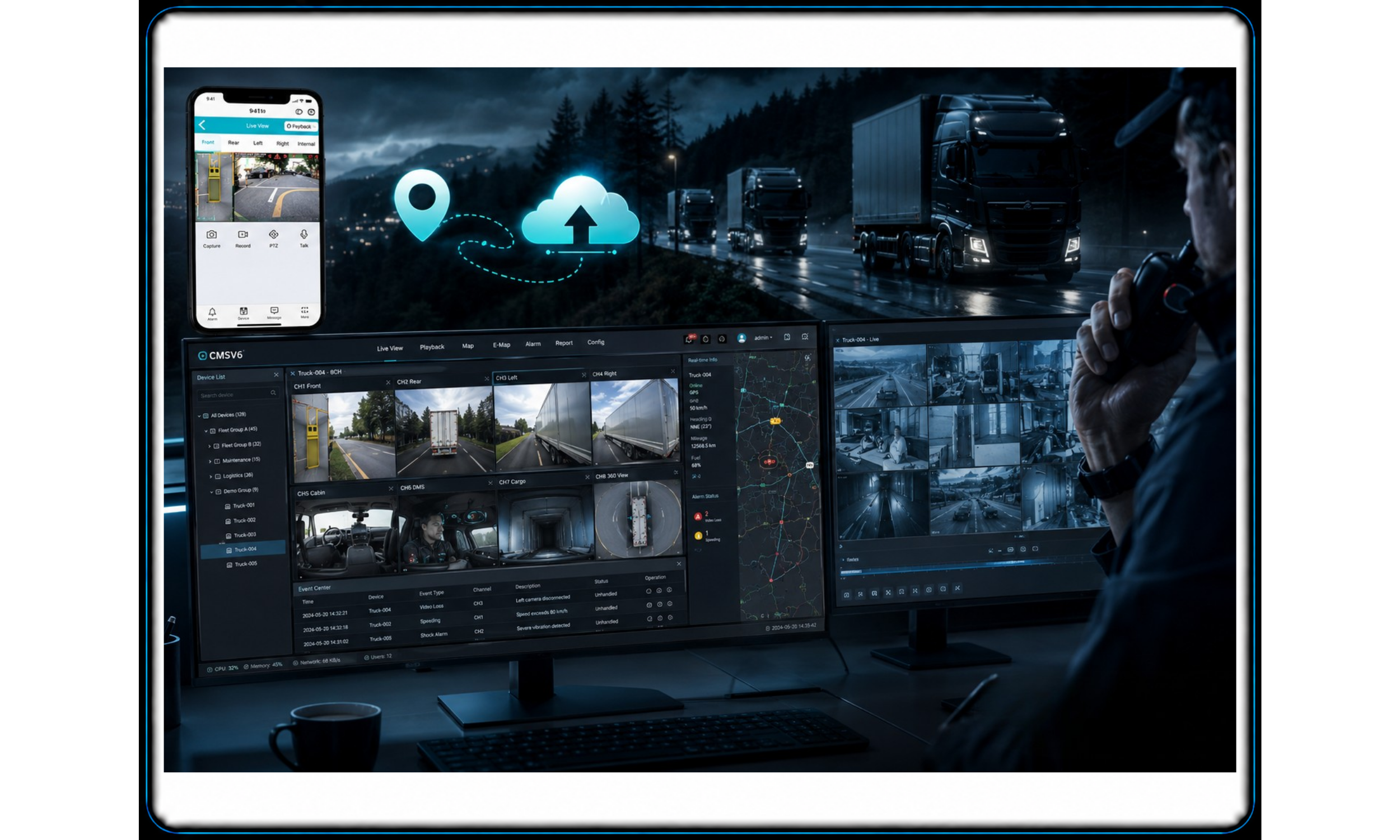Select the Left camera tab on the phone
The height and width of the screenshot is (840, 1400).
tap(258, 143)
